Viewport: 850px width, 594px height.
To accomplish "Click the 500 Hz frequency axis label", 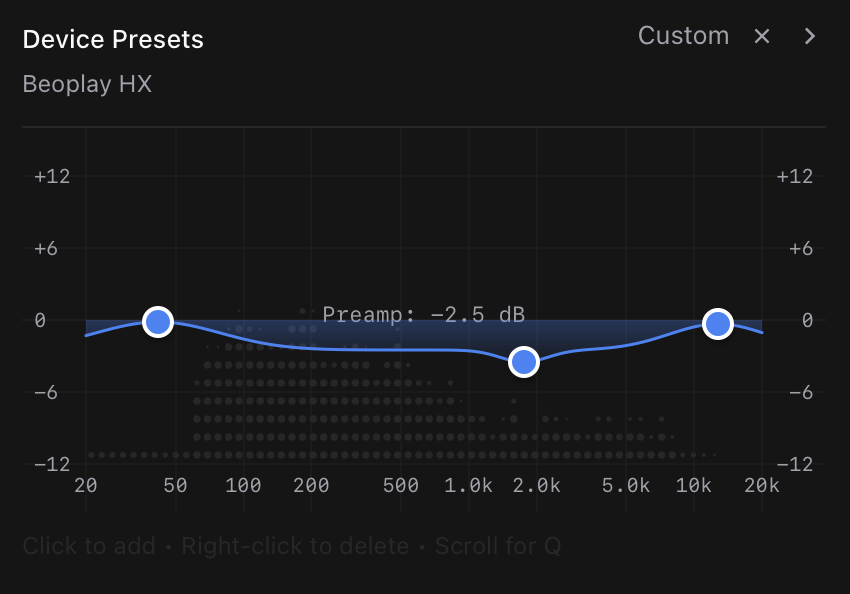I will click(x=400, y=486).
